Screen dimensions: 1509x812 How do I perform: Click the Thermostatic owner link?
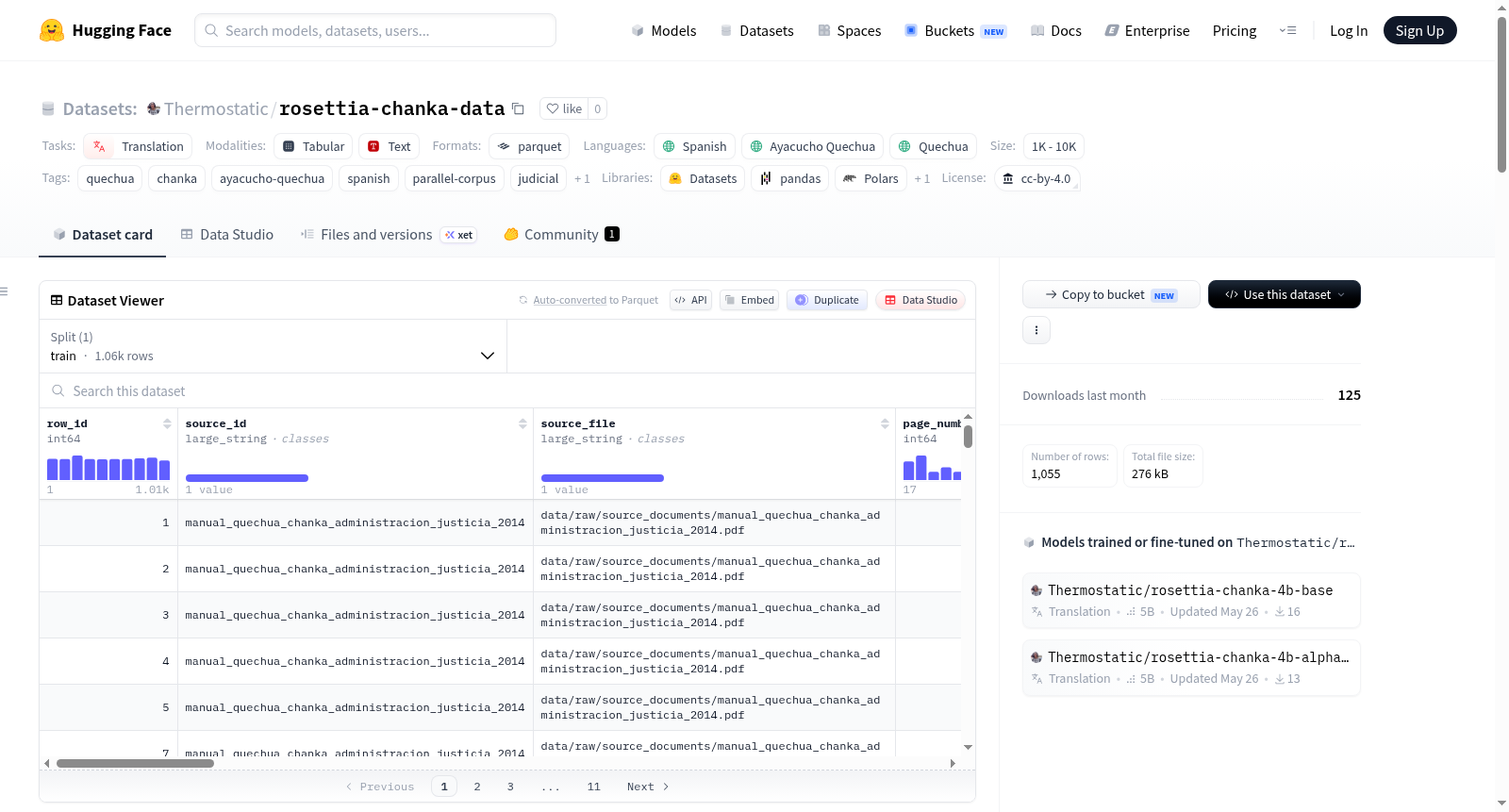pos(216,108)
